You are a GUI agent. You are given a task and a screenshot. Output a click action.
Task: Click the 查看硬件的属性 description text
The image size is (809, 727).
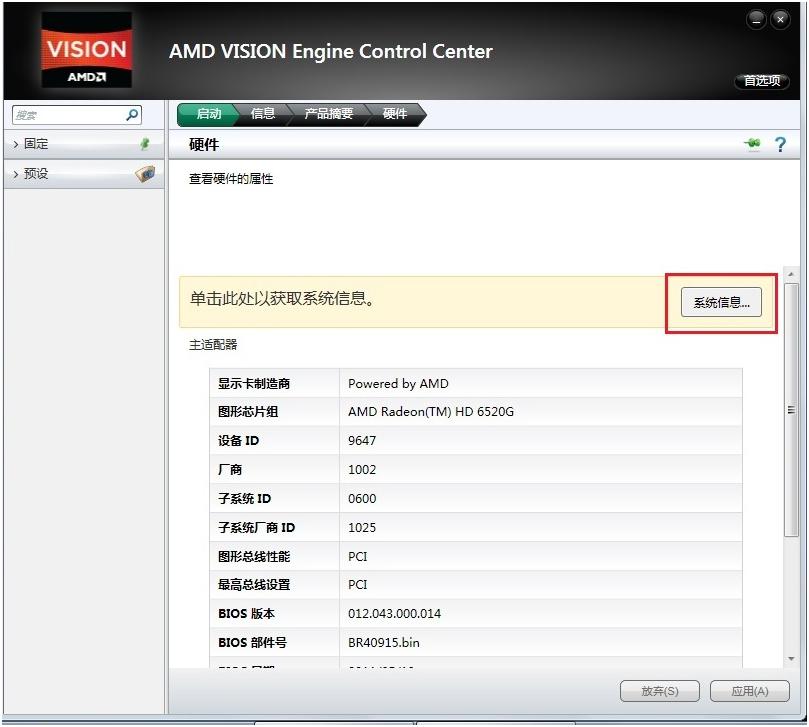point(231,179)
